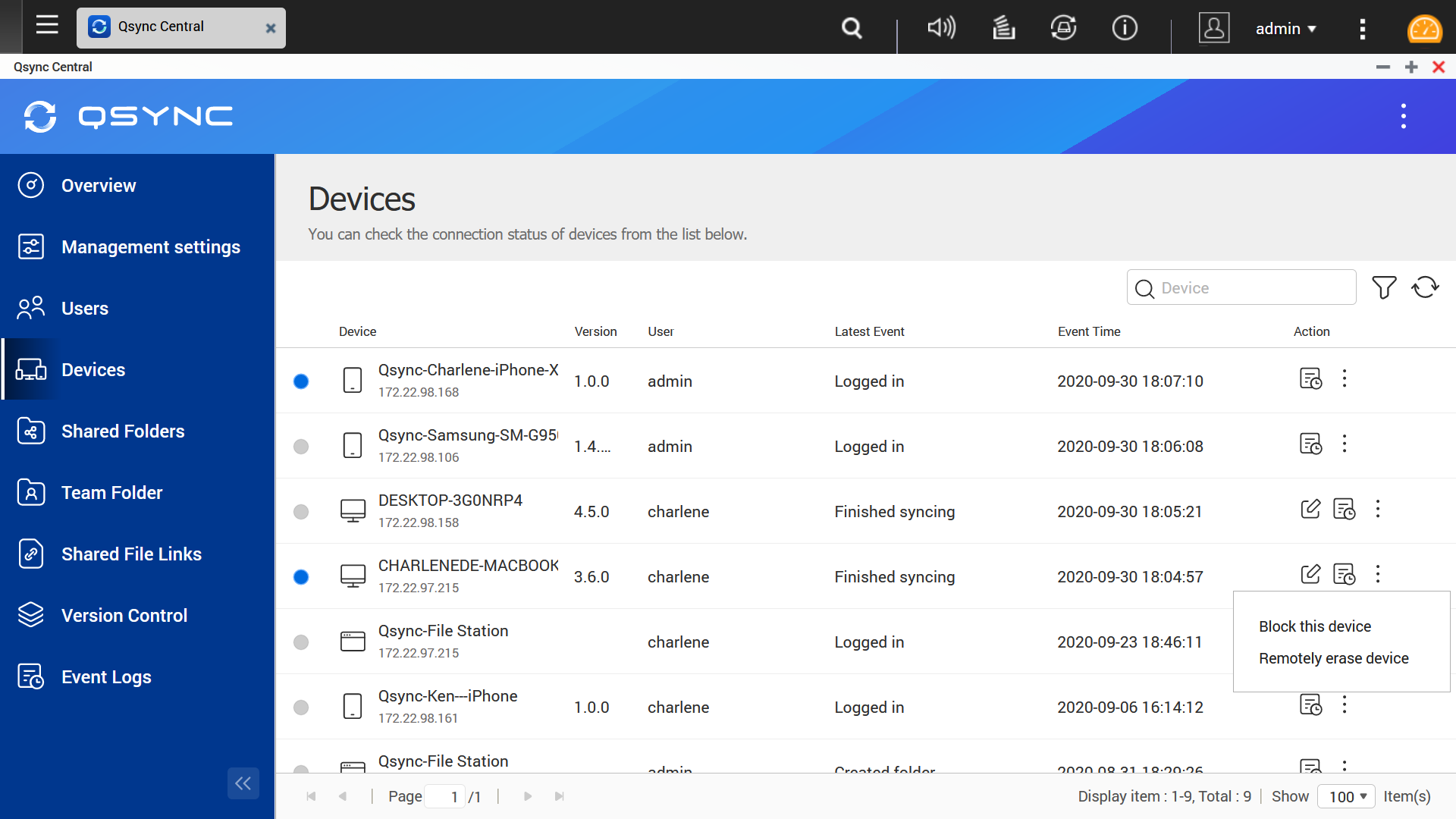Edit the DESKTOP-3G0NRP4 device settings
1456x819 pixels.
coord(1310,509)
